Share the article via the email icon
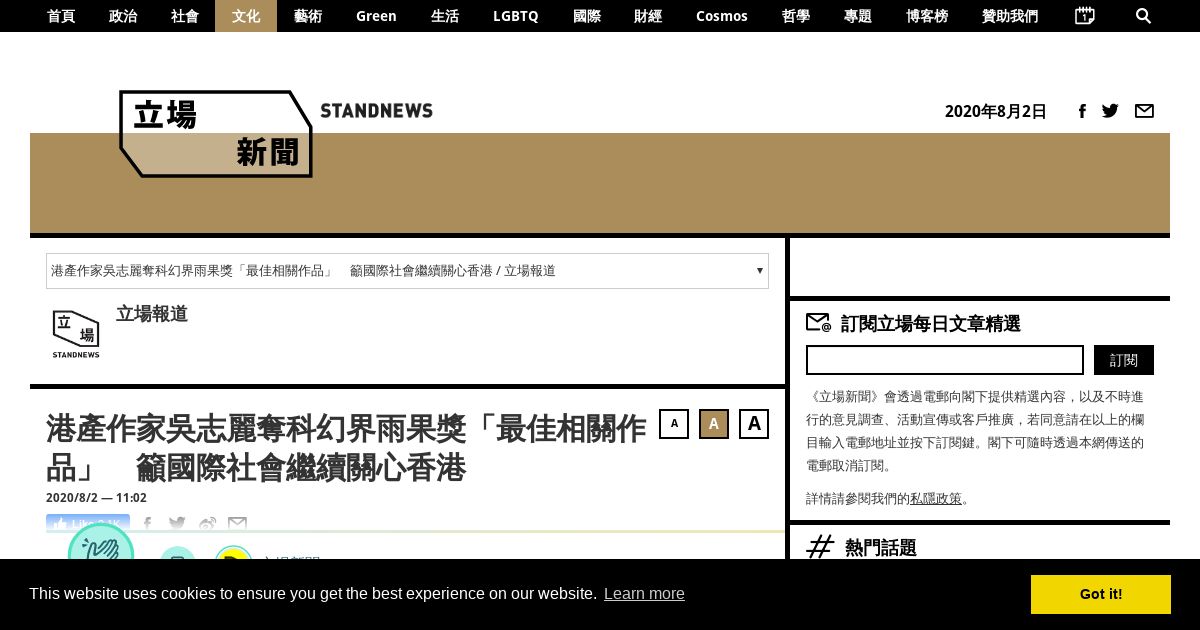The width and height of the screenshot is (1200, 630). click(x=237, y=524)
